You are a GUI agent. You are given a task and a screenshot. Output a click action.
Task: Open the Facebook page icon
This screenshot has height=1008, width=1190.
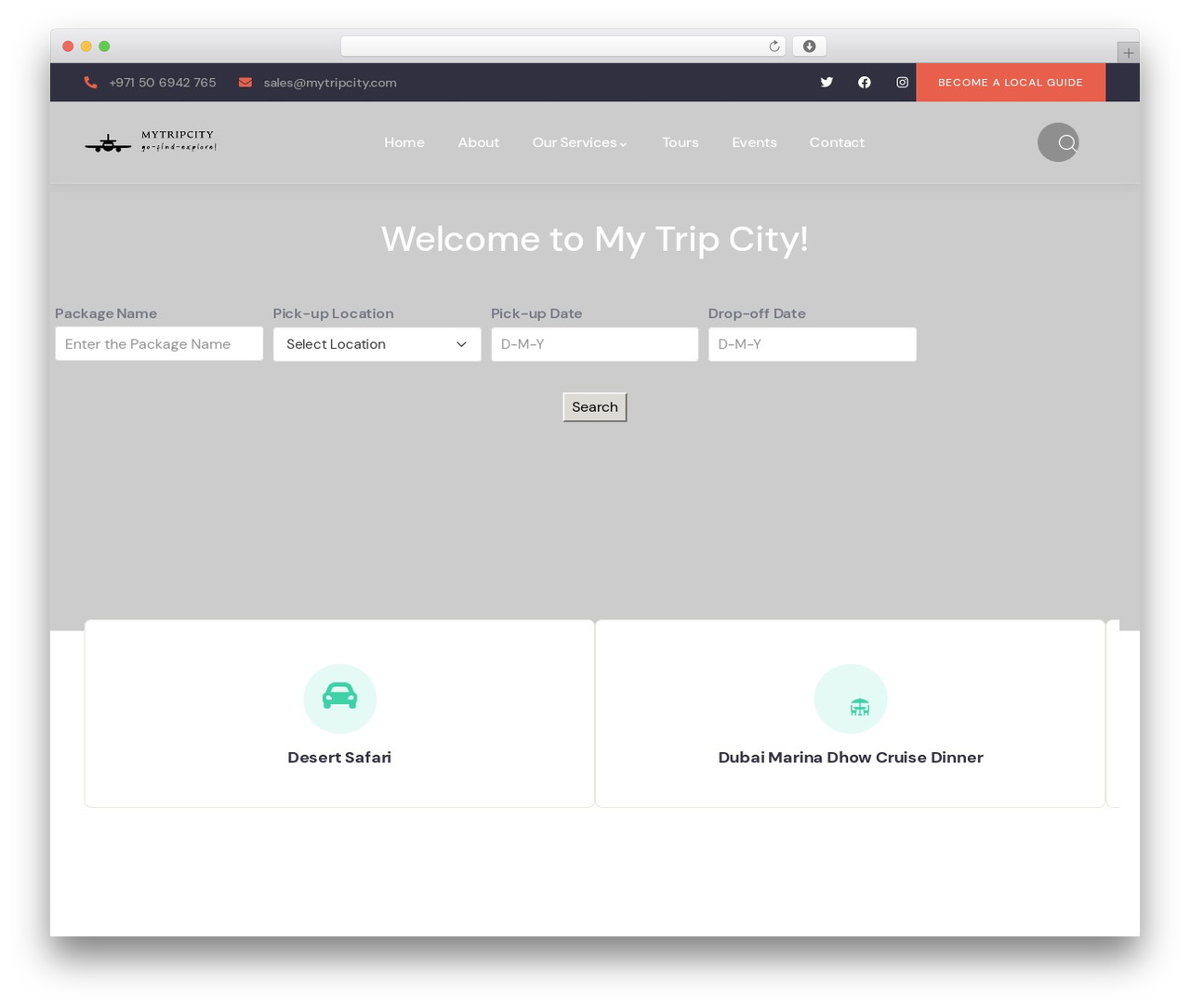coord(865,83)
